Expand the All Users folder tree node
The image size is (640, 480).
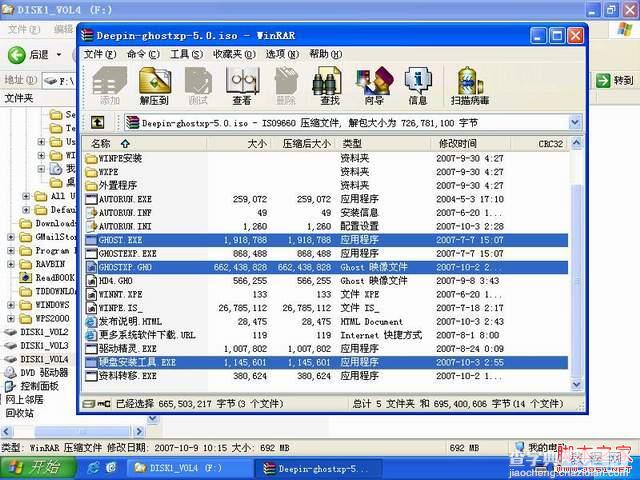(26, 196)
